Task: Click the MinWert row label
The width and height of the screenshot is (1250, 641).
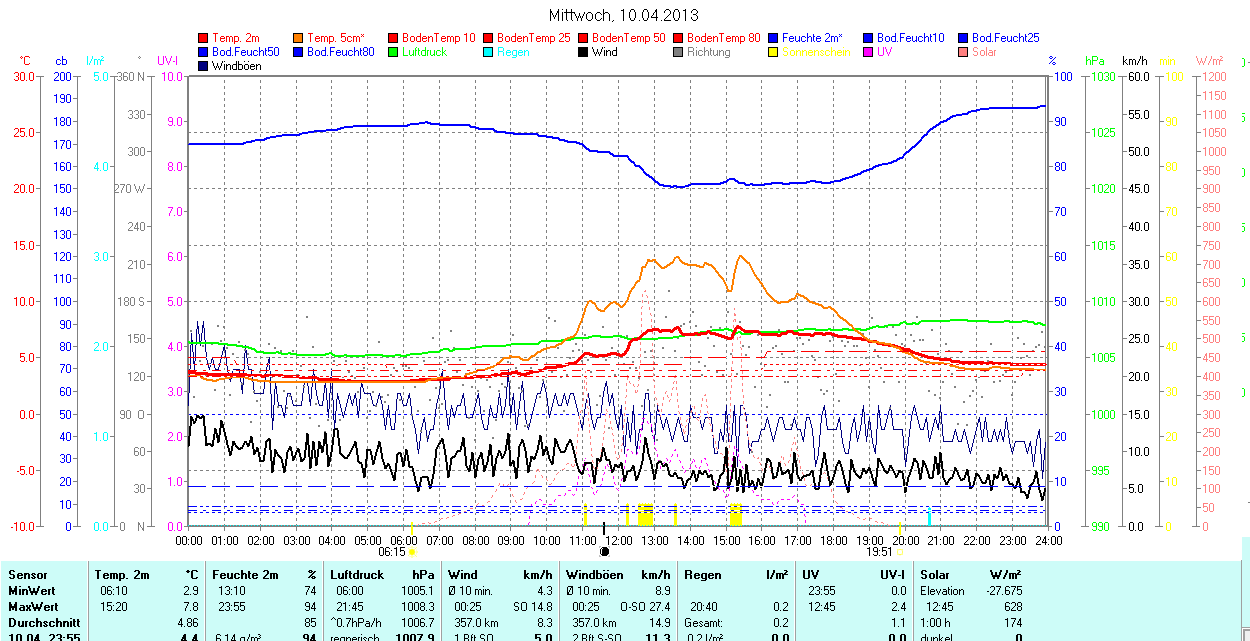Action: coord(33,591)
